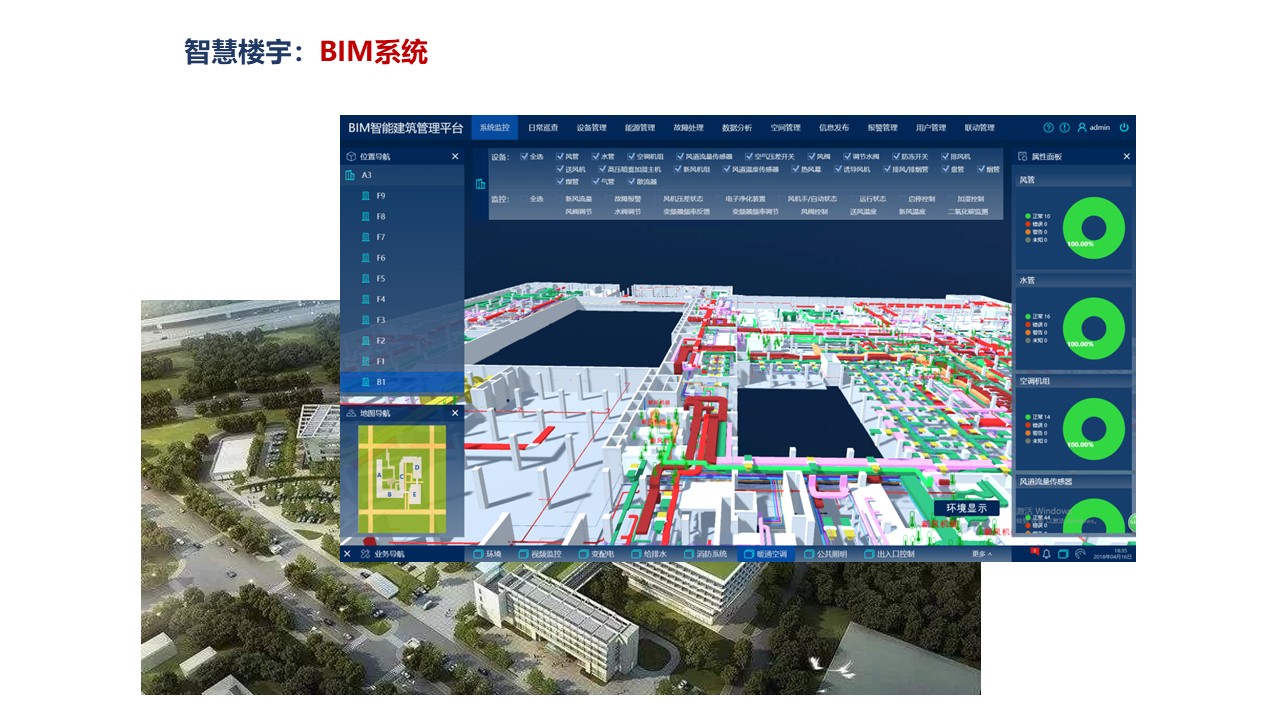Screen dimensions: 1280x720
Task: Expand the 更多 menu in the bottom bar
Action: pos(982,554)
